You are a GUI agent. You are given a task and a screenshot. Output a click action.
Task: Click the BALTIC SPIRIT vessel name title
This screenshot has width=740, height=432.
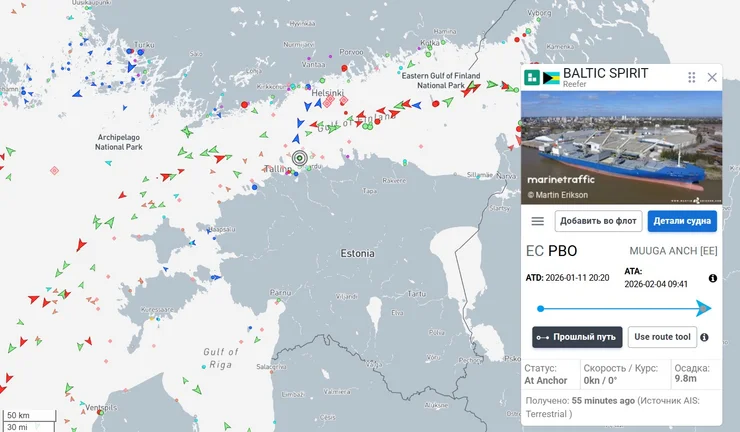point(605,73)
